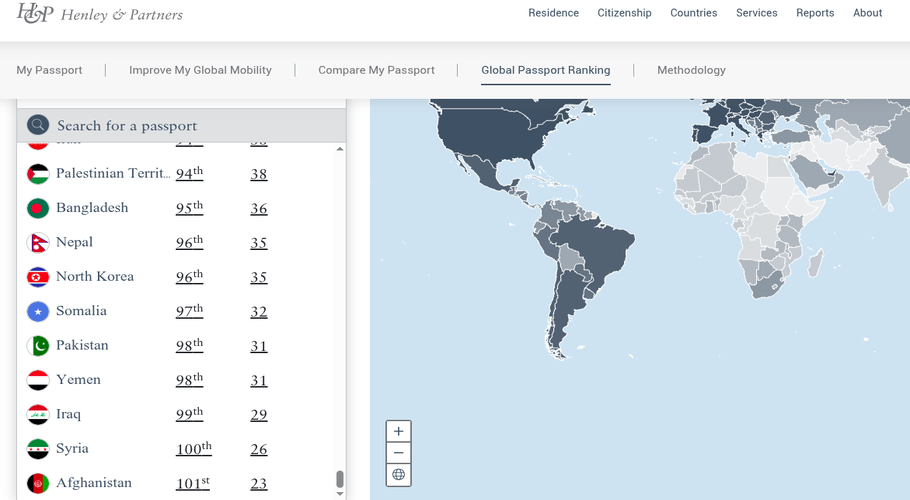Click Syria score 26

[x=259, y=450]
